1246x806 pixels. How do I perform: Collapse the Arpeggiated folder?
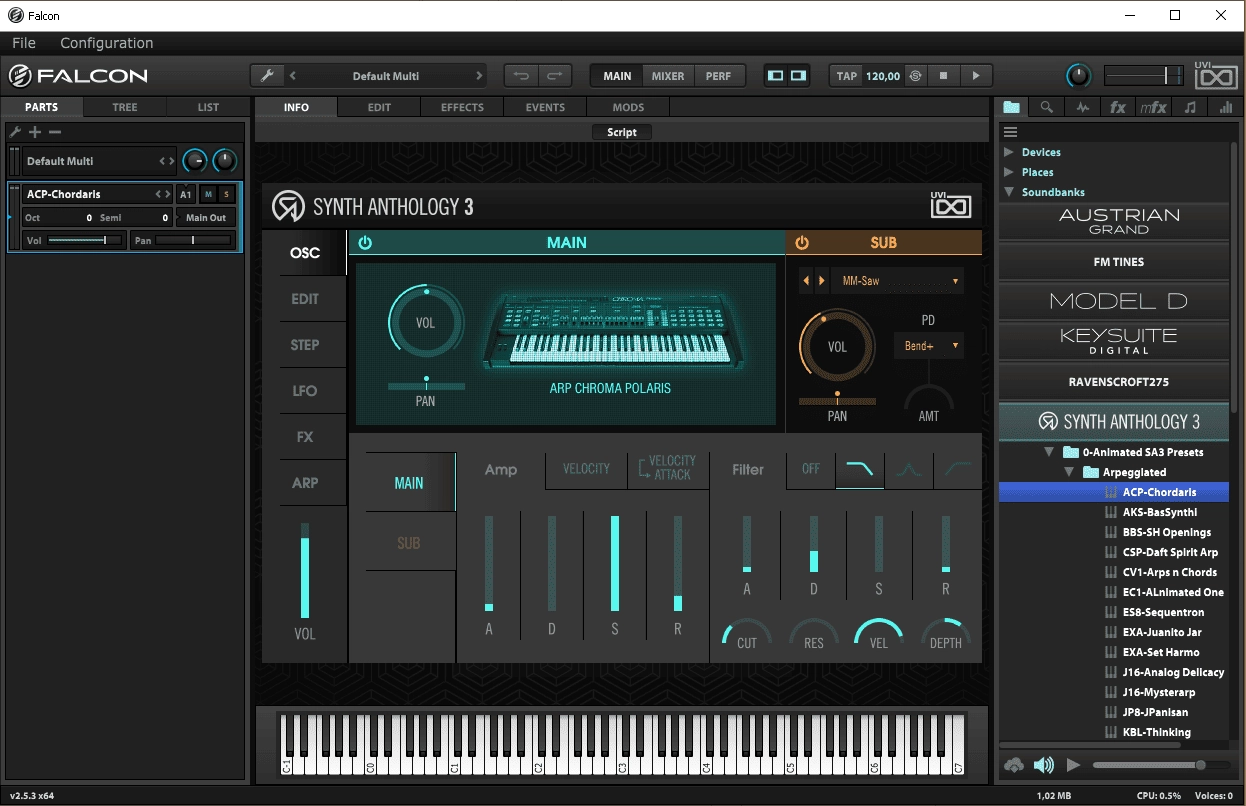(1069, 472)
